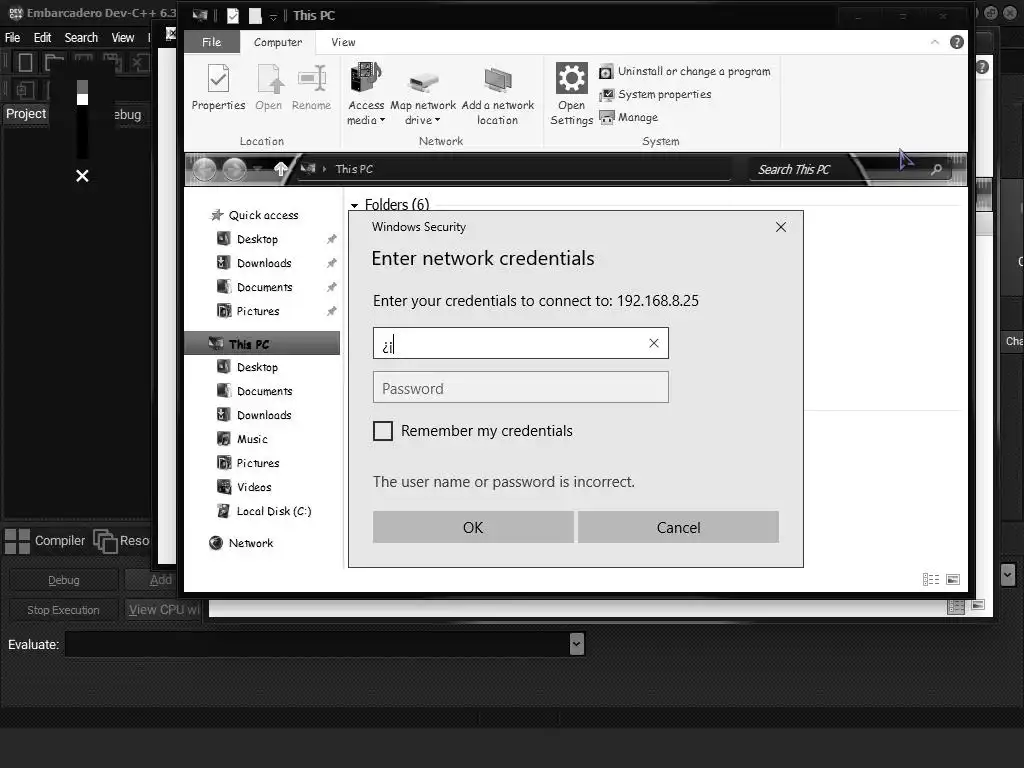Open Map network drive dropdown
Image resolution: width=1024 pixels, height=768 pixels.
click(423, 95)
